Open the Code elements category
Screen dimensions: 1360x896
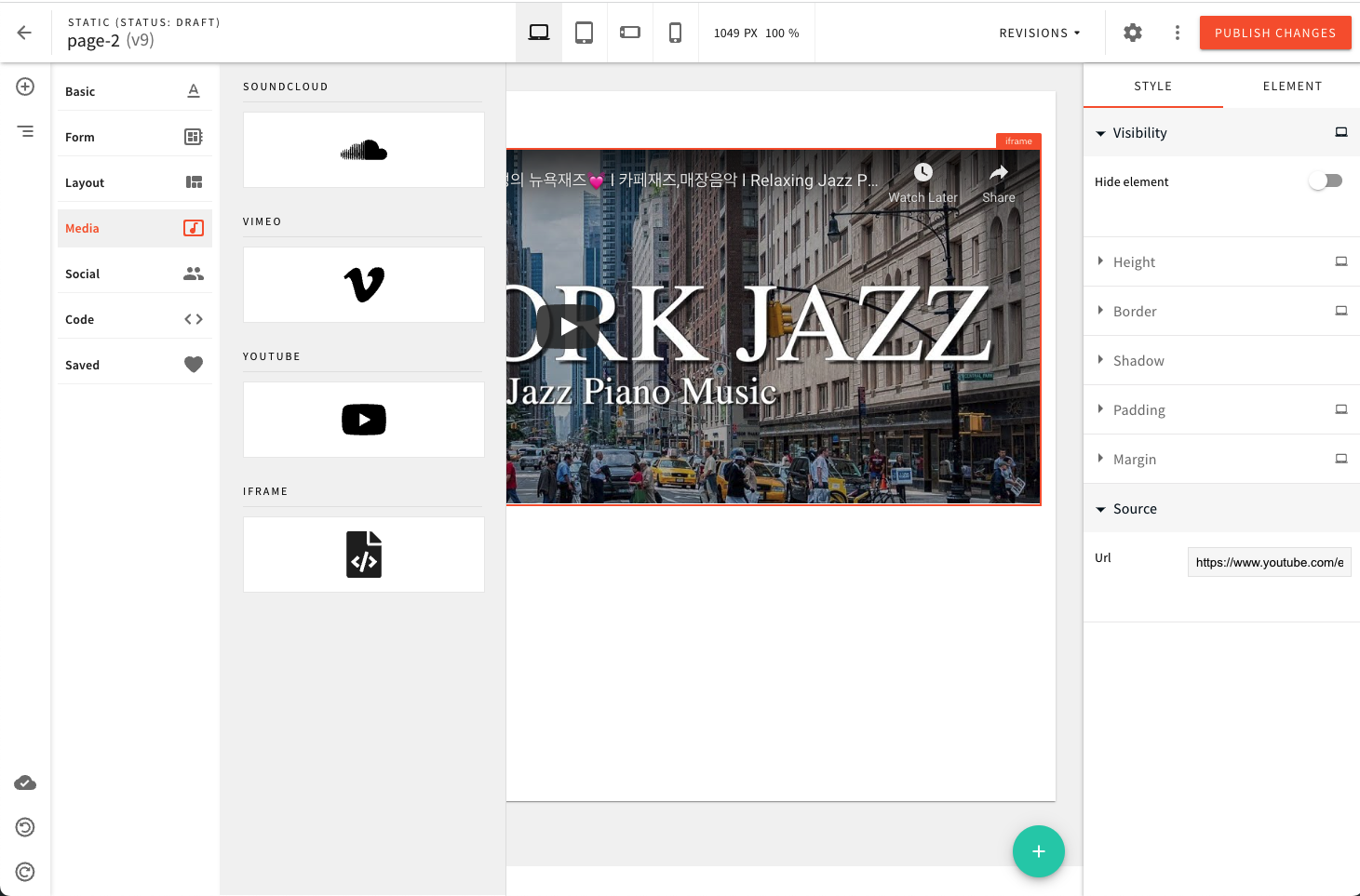tap(135, 319)
